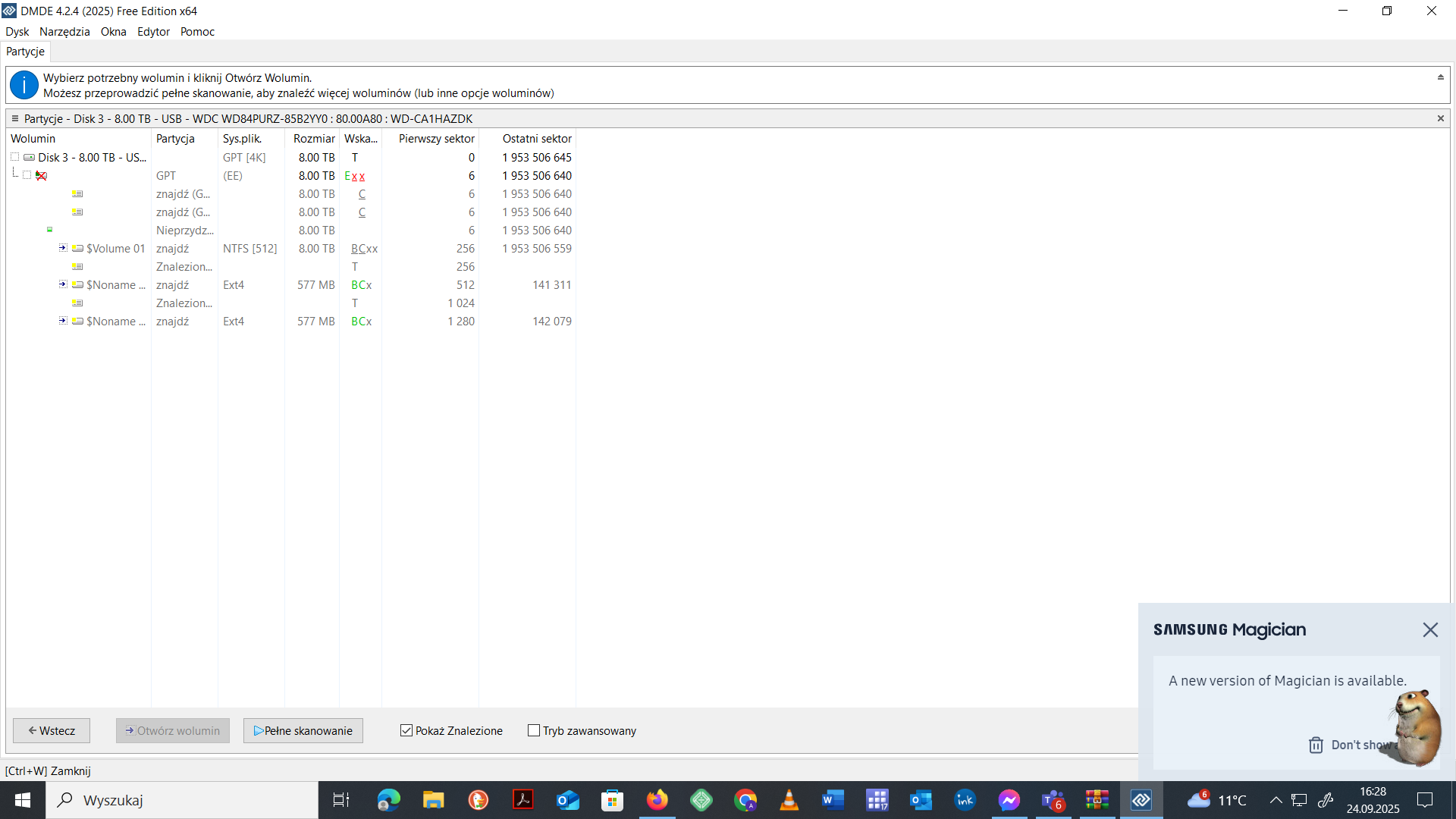Open Adobe Acrobat from taskbar
This screenshot has height=819, width=1456.
tap(523, 800)
